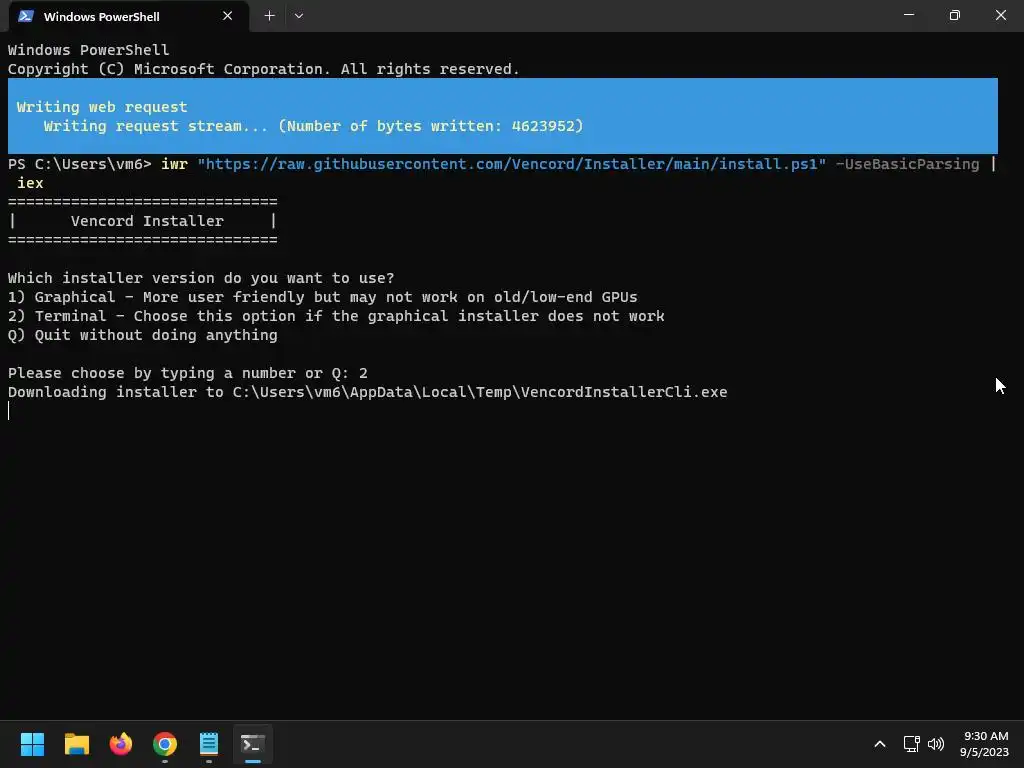Restore down the terminal window
This screenshot has height=768, width=1024.
pos(954,15)
